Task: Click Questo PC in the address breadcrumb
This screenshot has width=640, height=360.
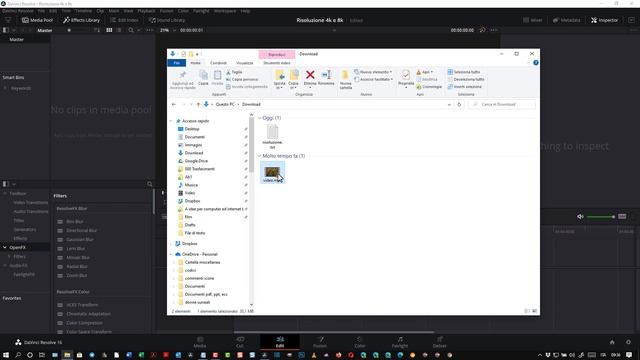Action: coord(225,104)
